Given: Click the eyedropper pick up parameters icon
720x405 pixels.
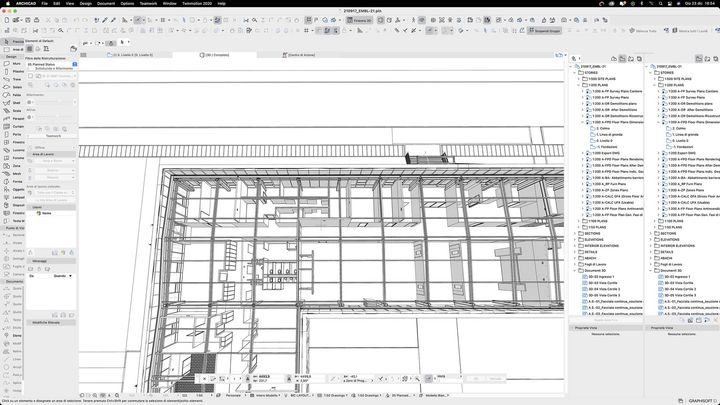Looking at the screenshot, I should 105,20.
